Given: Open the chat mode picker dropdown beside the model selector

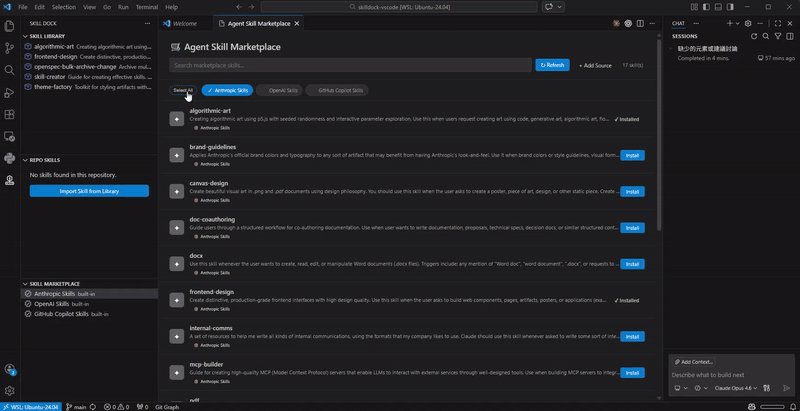Looking at the screenshot, I should pyautogui.click(x=701, y=388).
